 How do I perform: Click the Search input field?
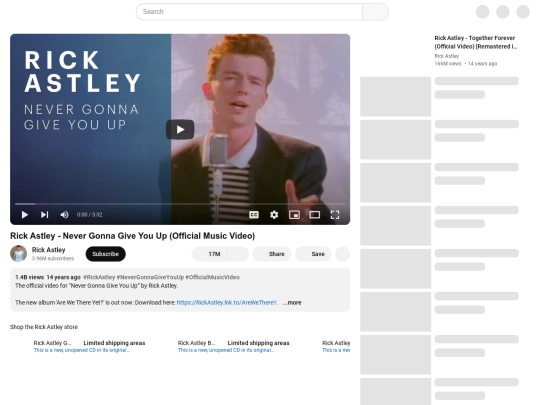pos(249,12)
